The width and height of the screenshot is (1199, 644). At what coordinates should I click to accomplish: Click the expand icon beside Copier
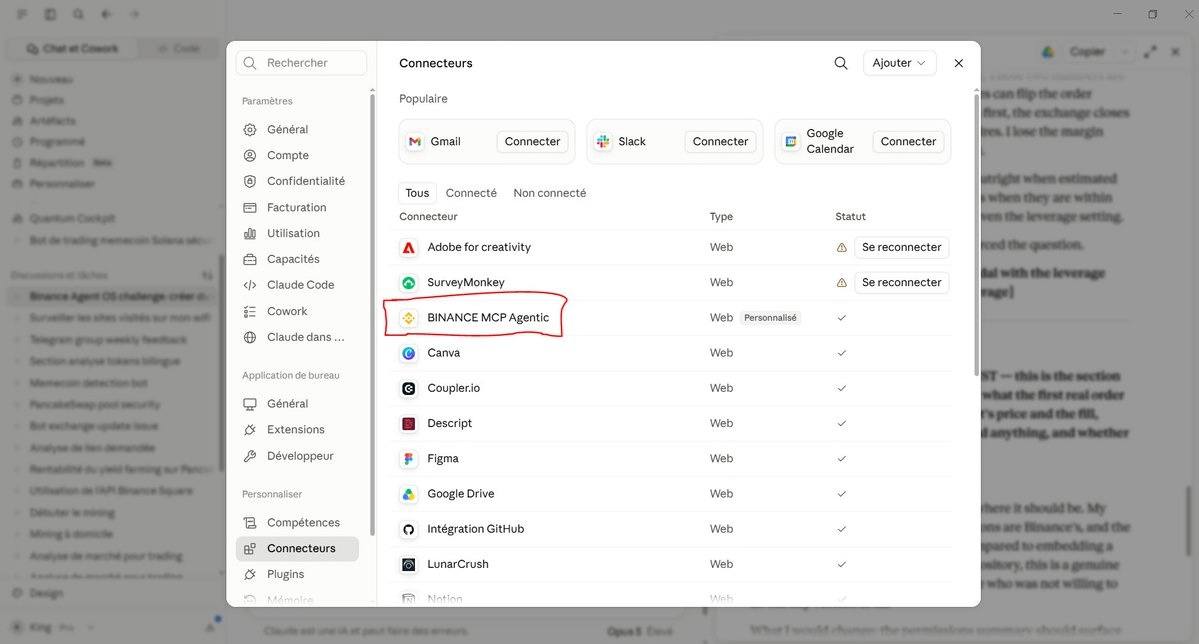[1150, 52]
